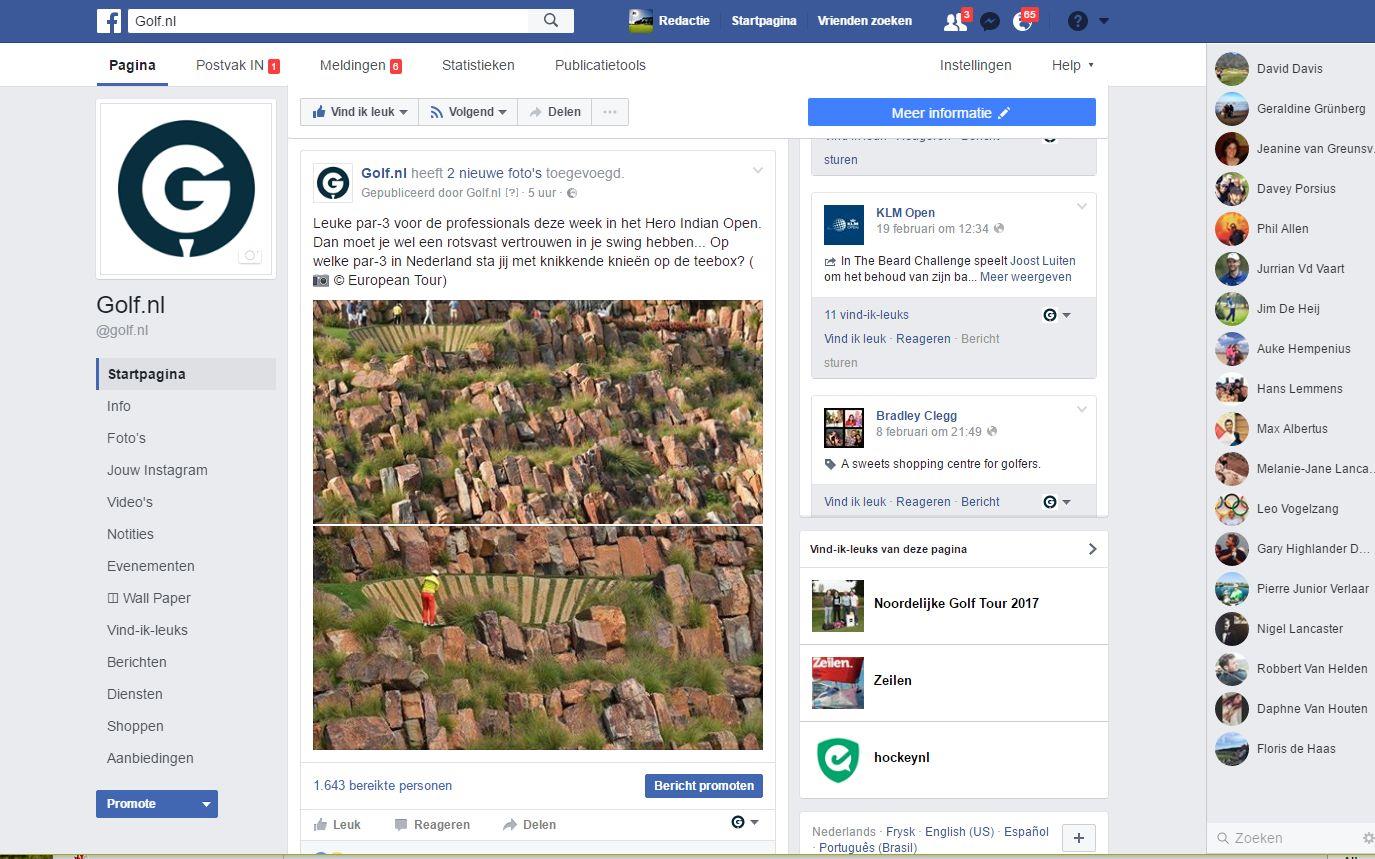Open Messenger icon in the top bar
The height and width of the screenshot is (859, 1375).
989,20
